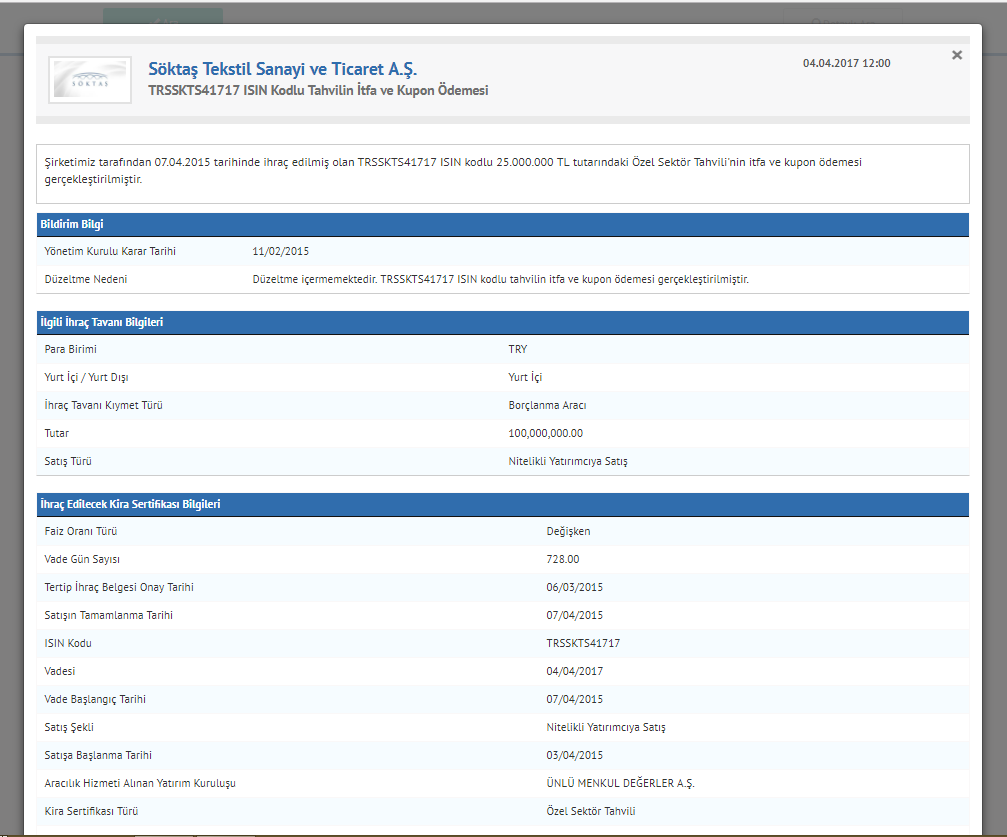The width and height of the screenshot is (1007, 837).
Task: Open Söktaş Tekstil Sanayi ve Ticaret A.Ş. link
Action: [282, 69]
